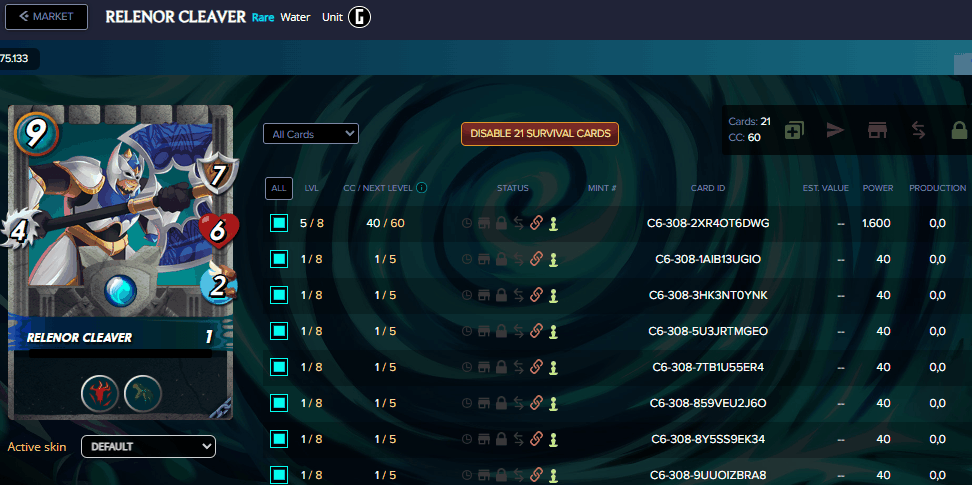
Task: Sort by Status column header
Action: [513, 188]
